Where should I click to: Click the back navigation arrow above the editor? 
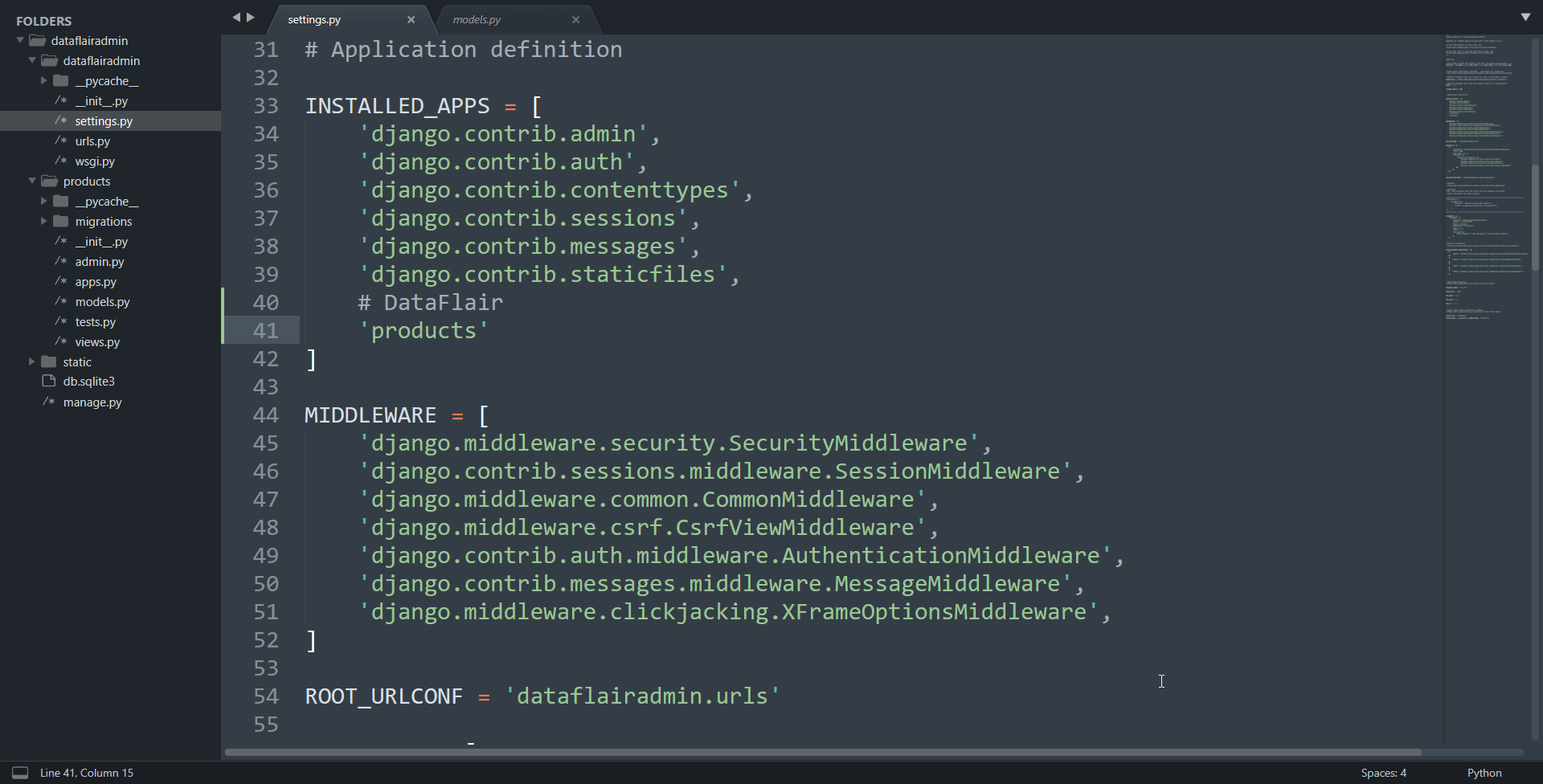coord(236,17)
